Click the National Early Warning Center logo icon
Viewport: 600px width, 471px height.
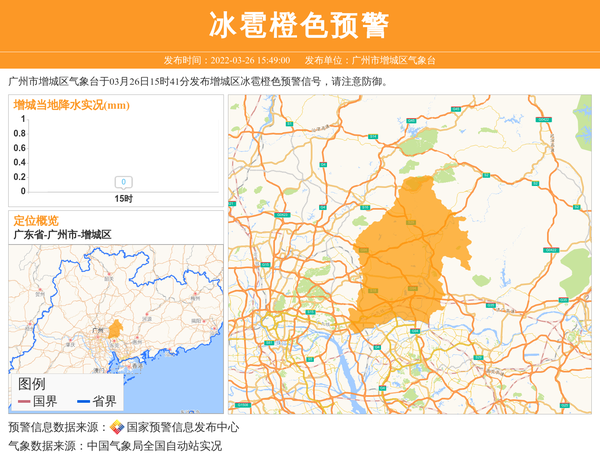click(117, 427)
